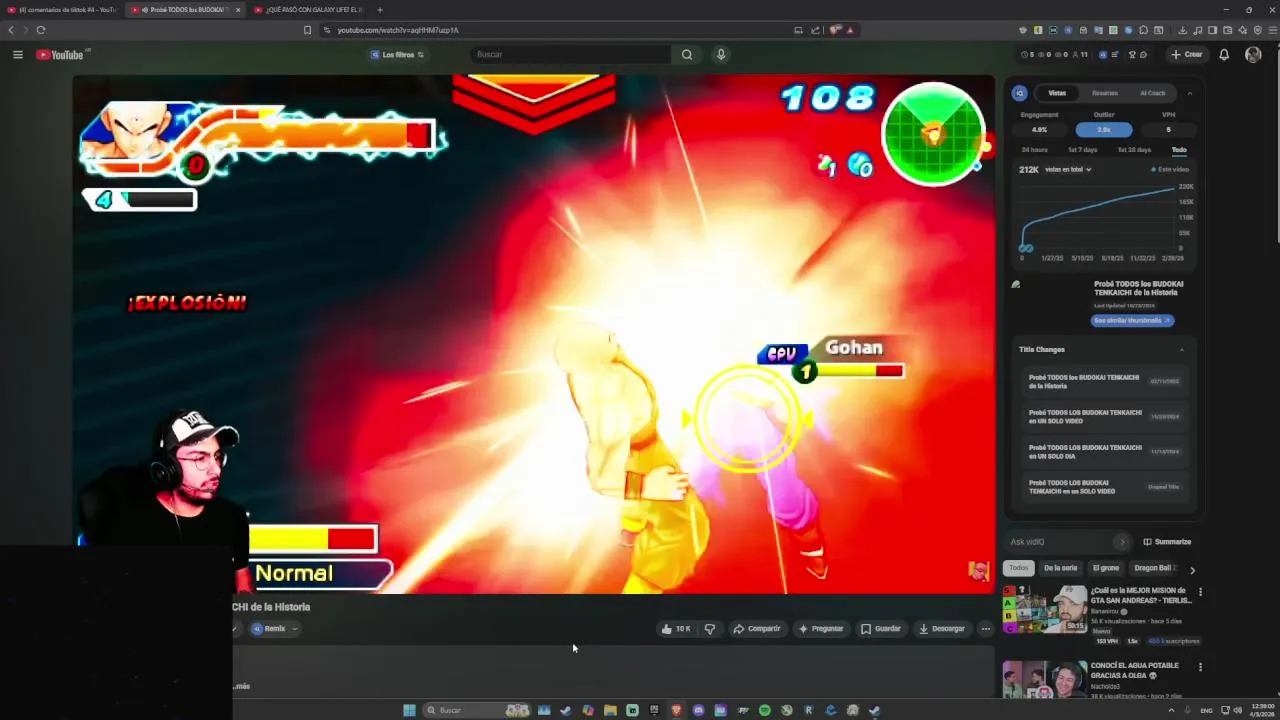Image resolution: width=1280 pixels, height=720 pixels.
Task: Switch to the Resumen tab in vidIQ panel
Action: click(x=1105, y=93)
